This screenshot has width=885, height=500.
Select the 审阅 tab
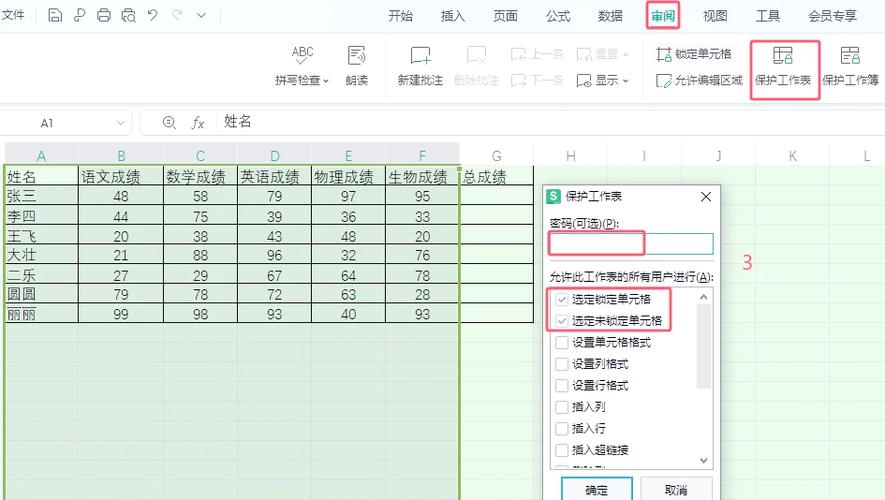(663, 16)
